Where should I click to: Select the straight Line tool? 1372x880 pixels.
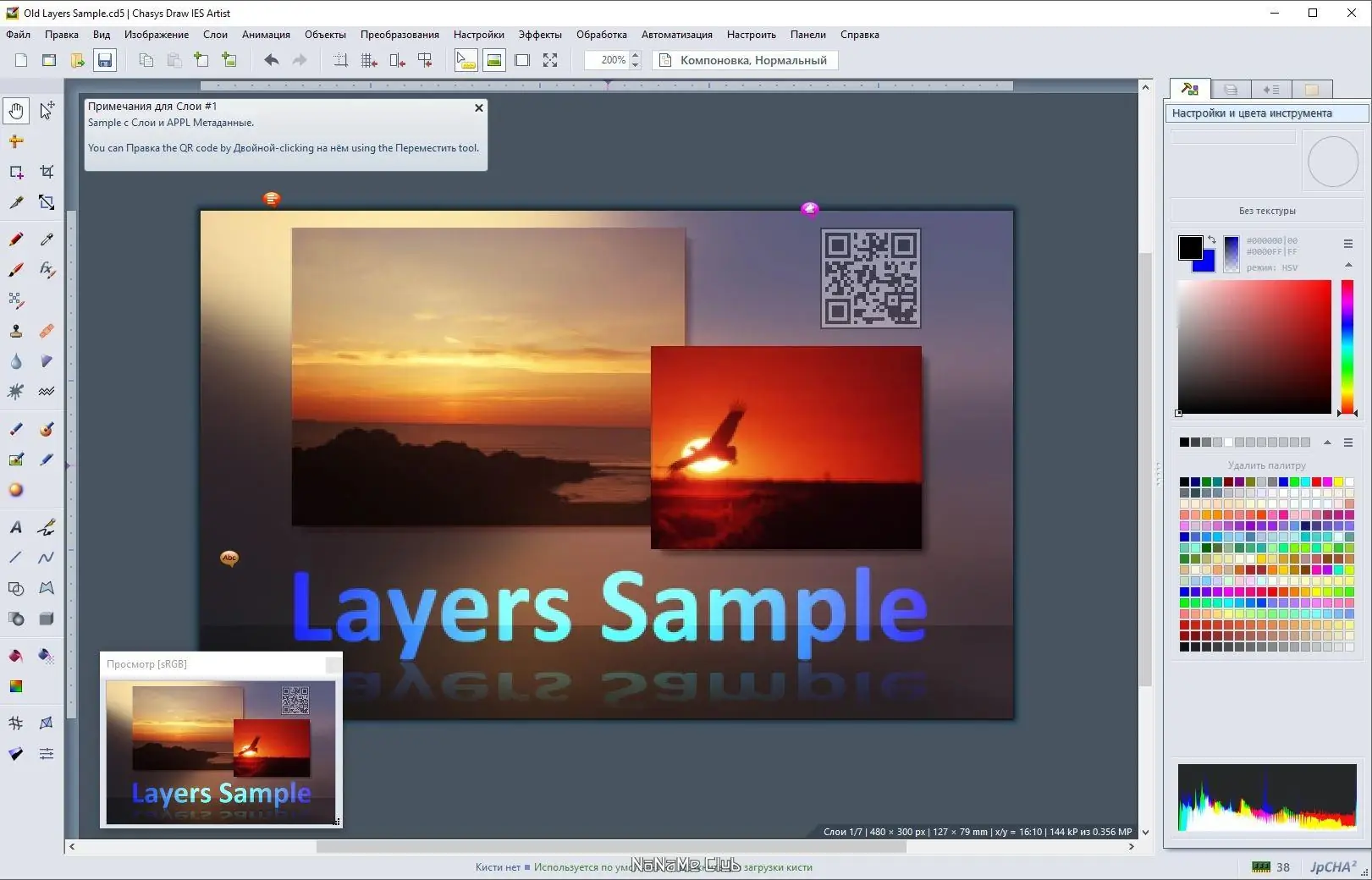pyautogui.click(x=16, y=558)
